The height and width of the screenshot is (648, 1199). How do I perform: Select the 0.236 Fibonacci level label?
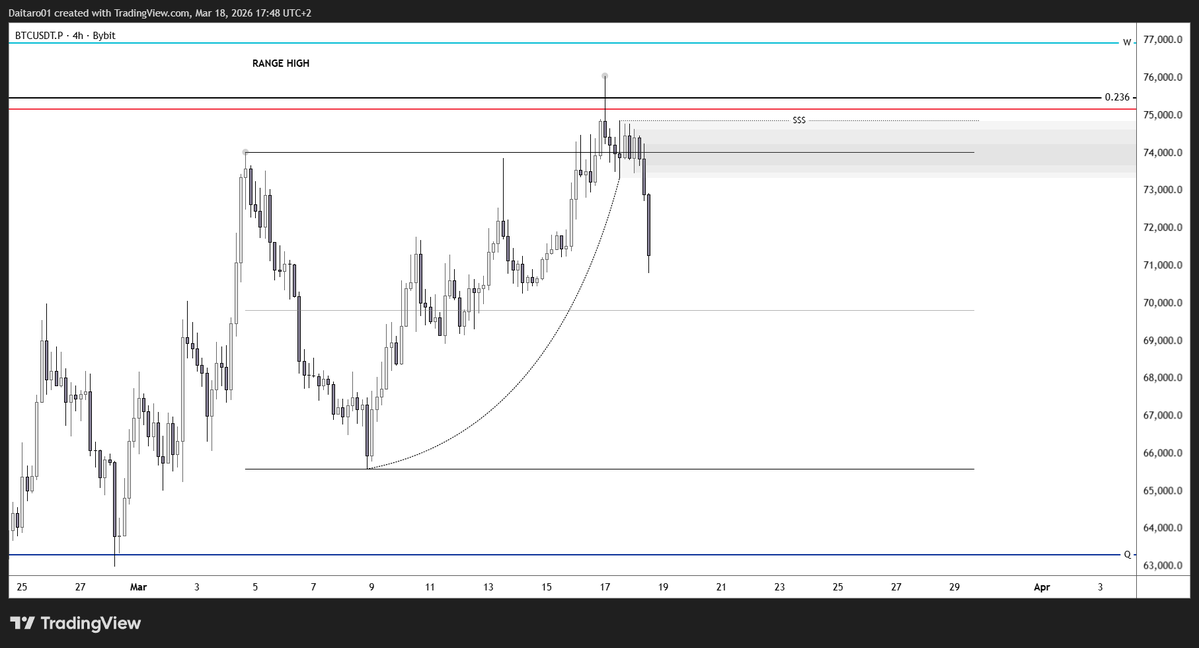[1116, 97]
